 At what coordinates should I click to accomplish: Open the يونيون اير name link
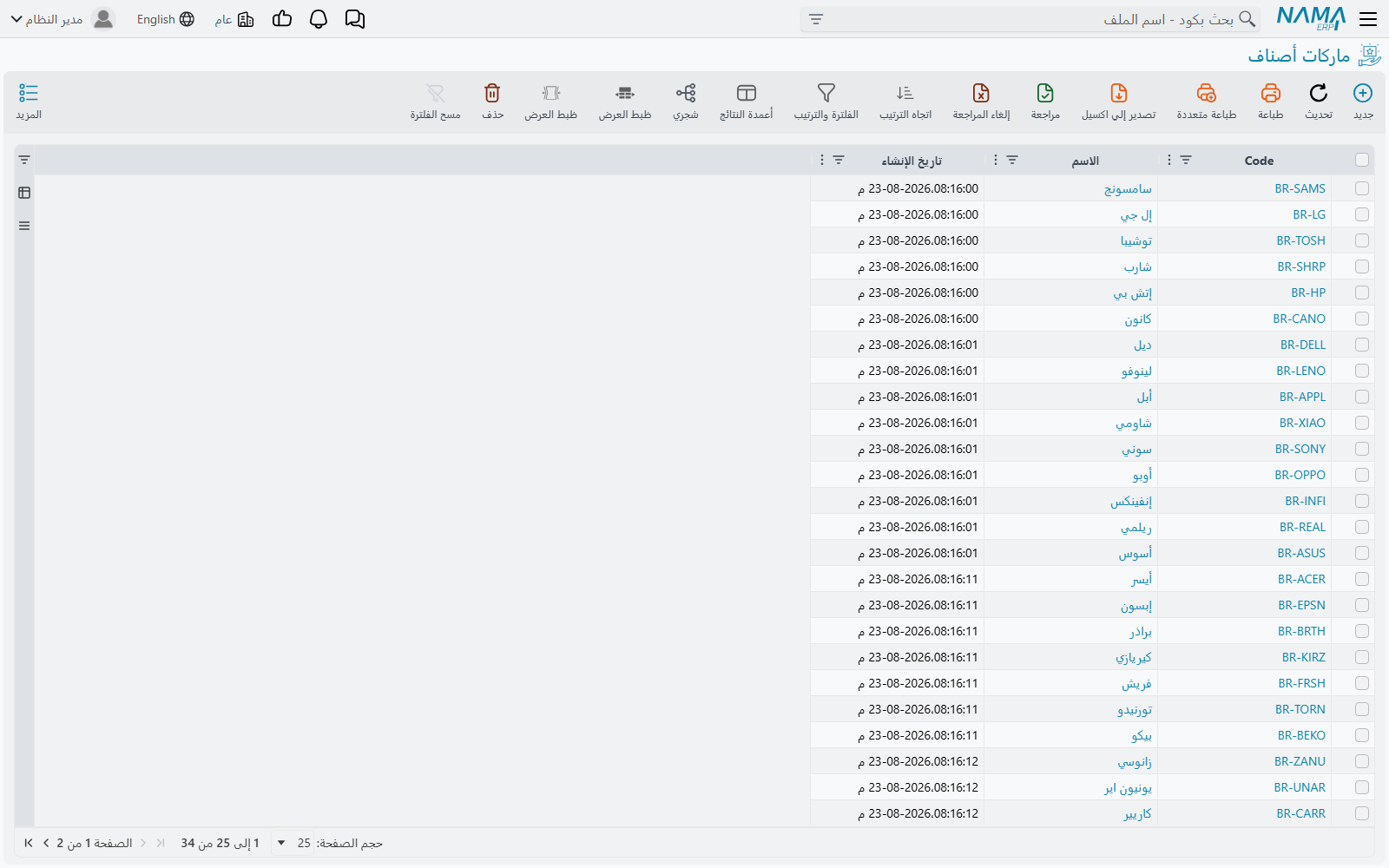tap(1129, 787)
